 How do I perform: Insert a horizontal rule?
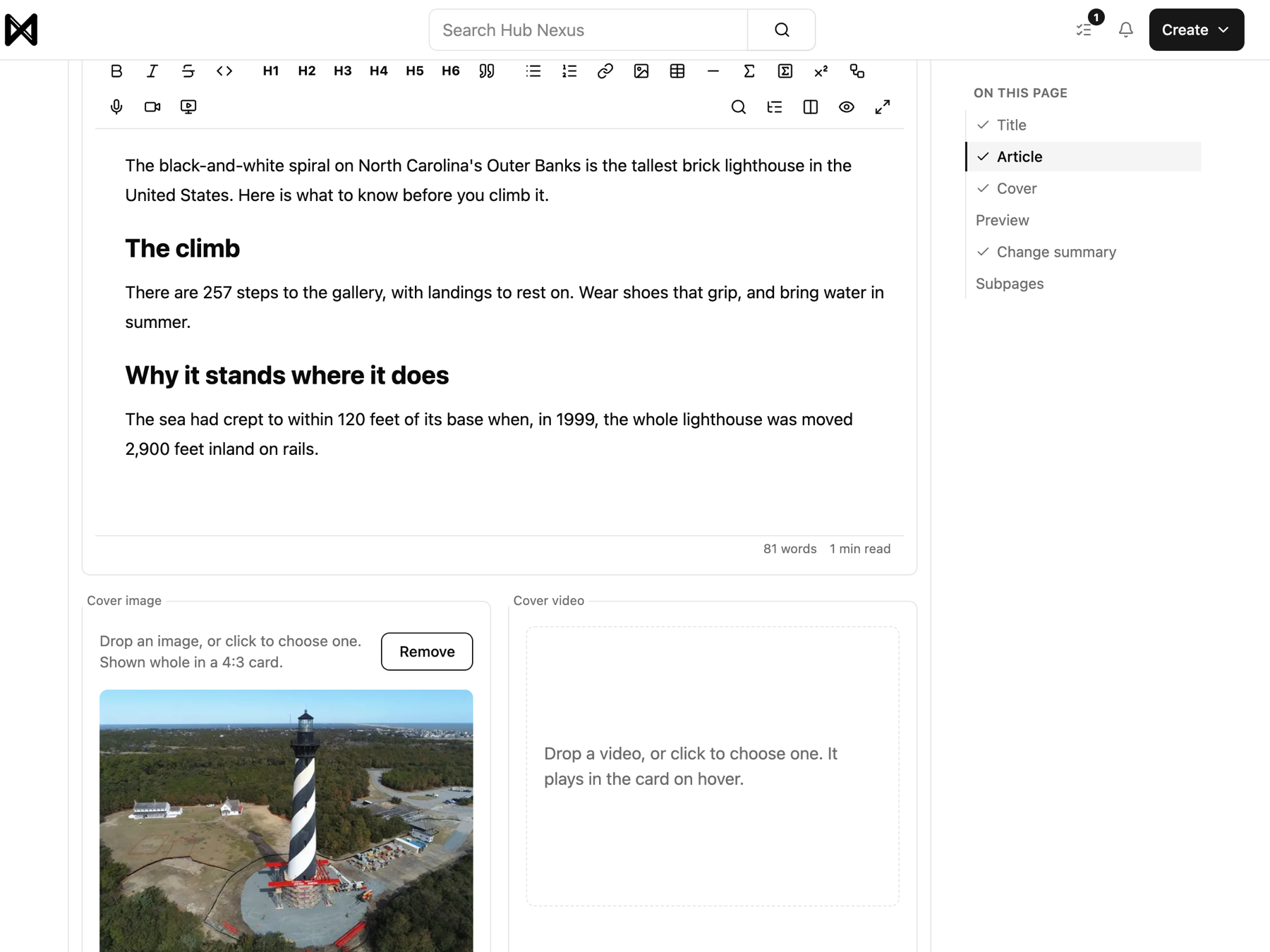713,71
